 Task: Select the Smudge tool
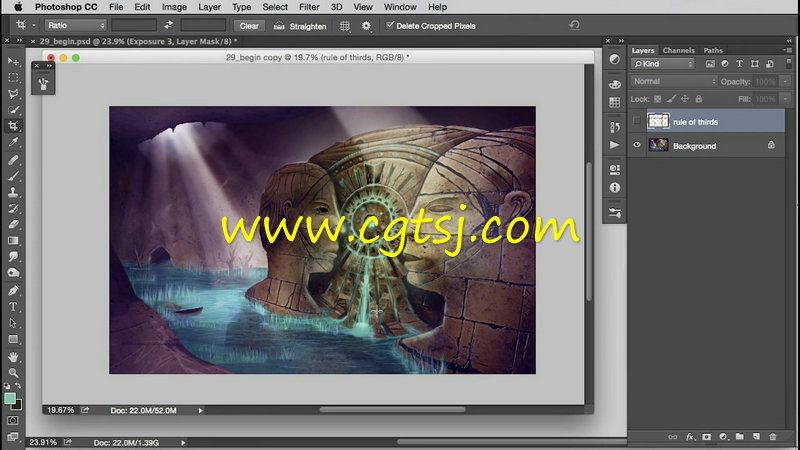[13, 257]
